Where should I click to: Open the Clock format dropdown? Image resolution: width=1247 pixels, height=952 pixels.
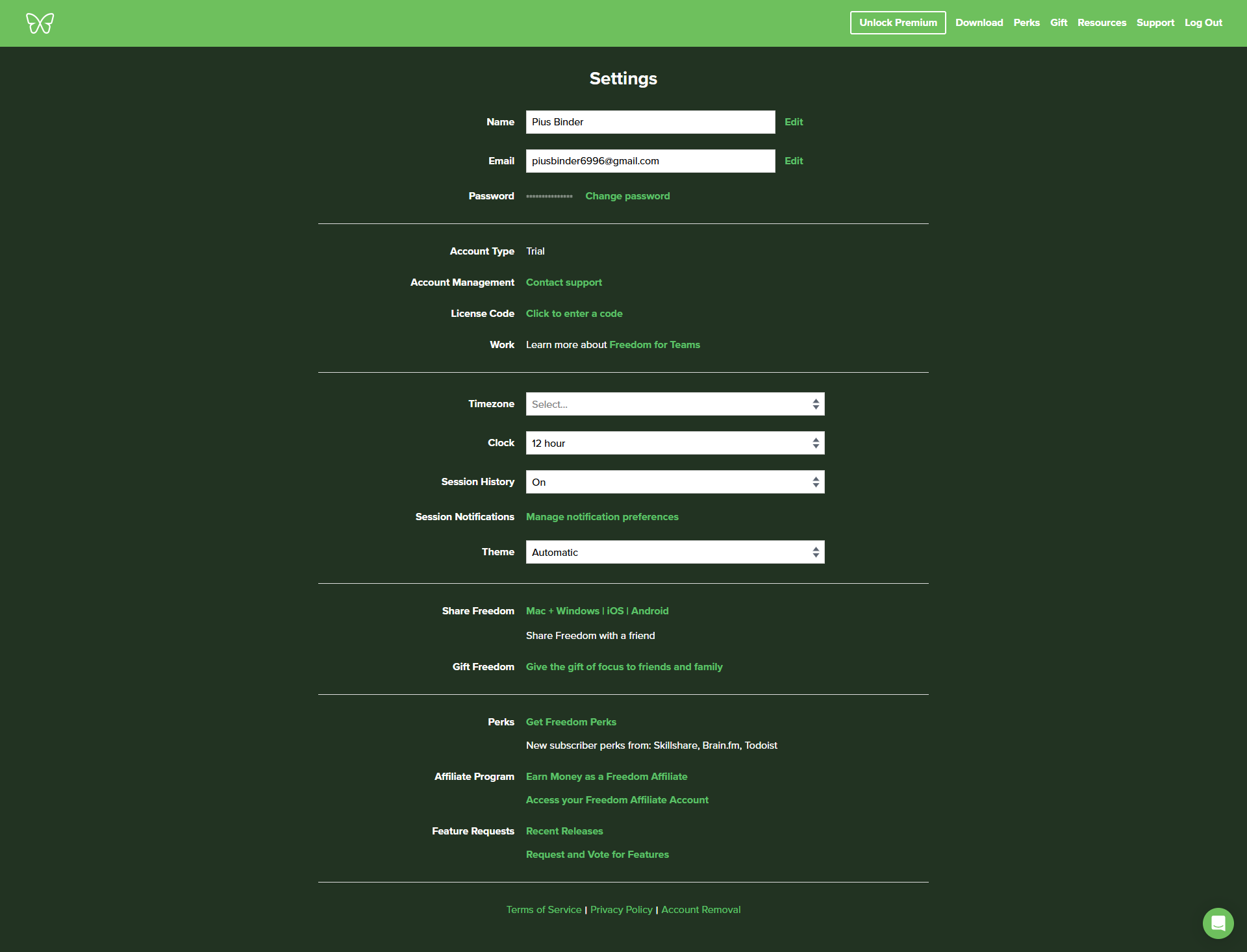click(x=675, y=443)
